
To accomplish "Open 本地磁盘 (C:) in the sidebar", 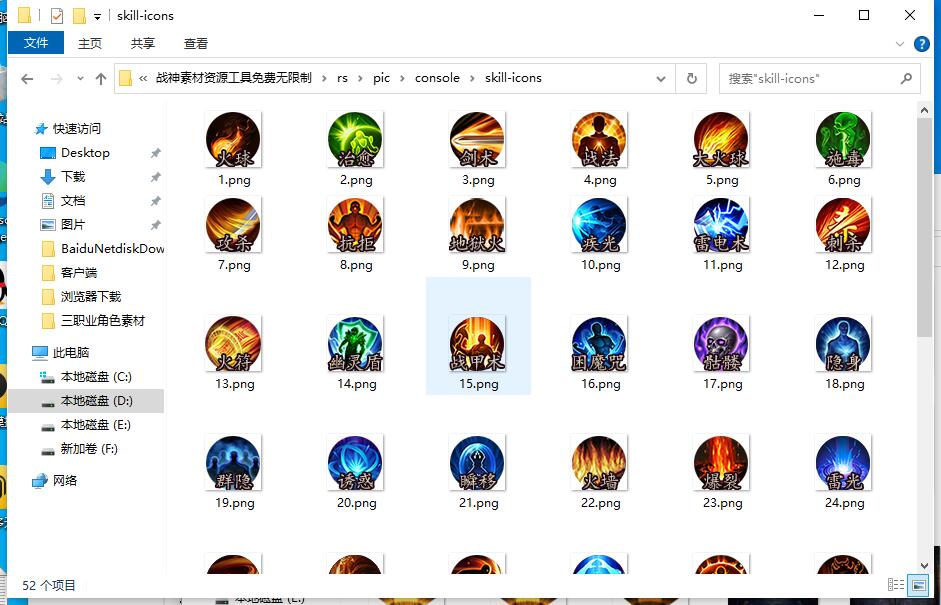I will click(95, 377).
